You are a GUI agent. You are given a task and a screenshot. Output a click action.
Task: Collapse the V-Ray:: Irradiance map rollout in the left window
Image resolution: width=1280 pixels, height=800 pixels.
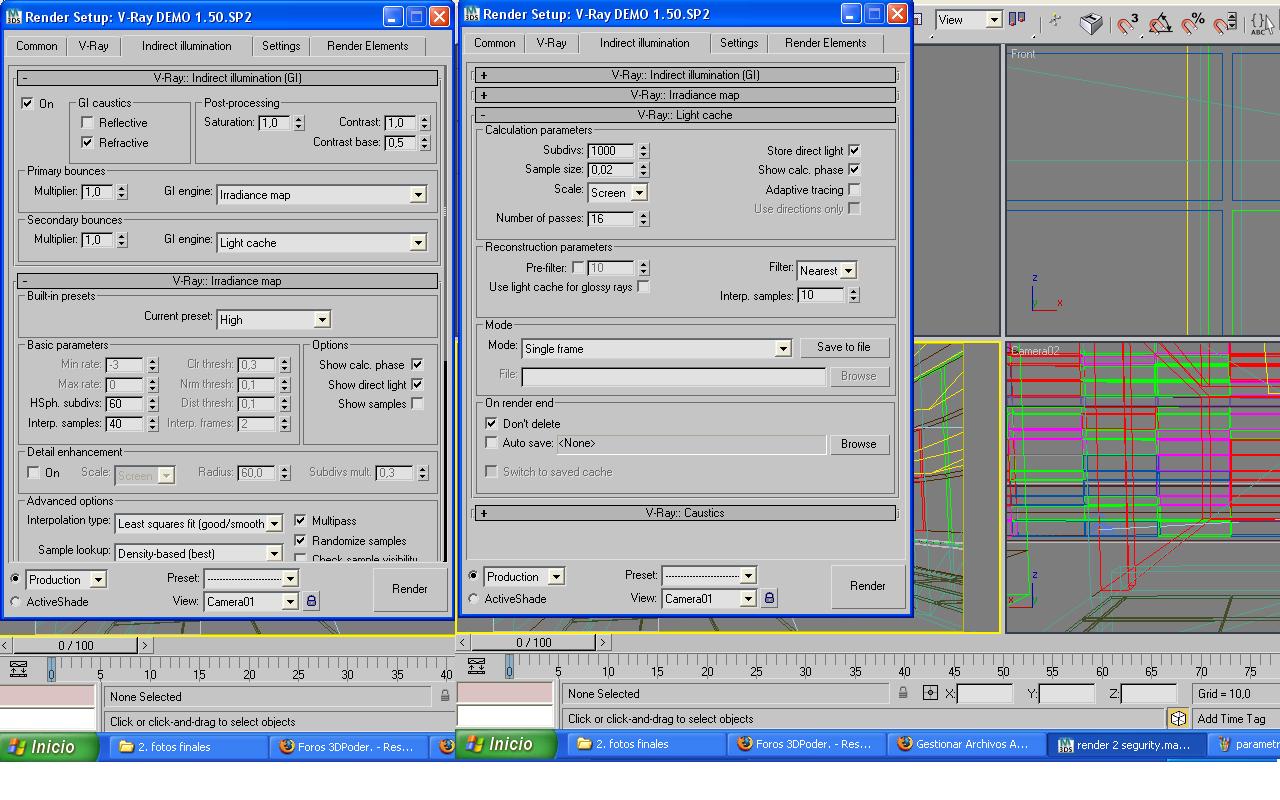pyautogui.click(x=227, y=281)
